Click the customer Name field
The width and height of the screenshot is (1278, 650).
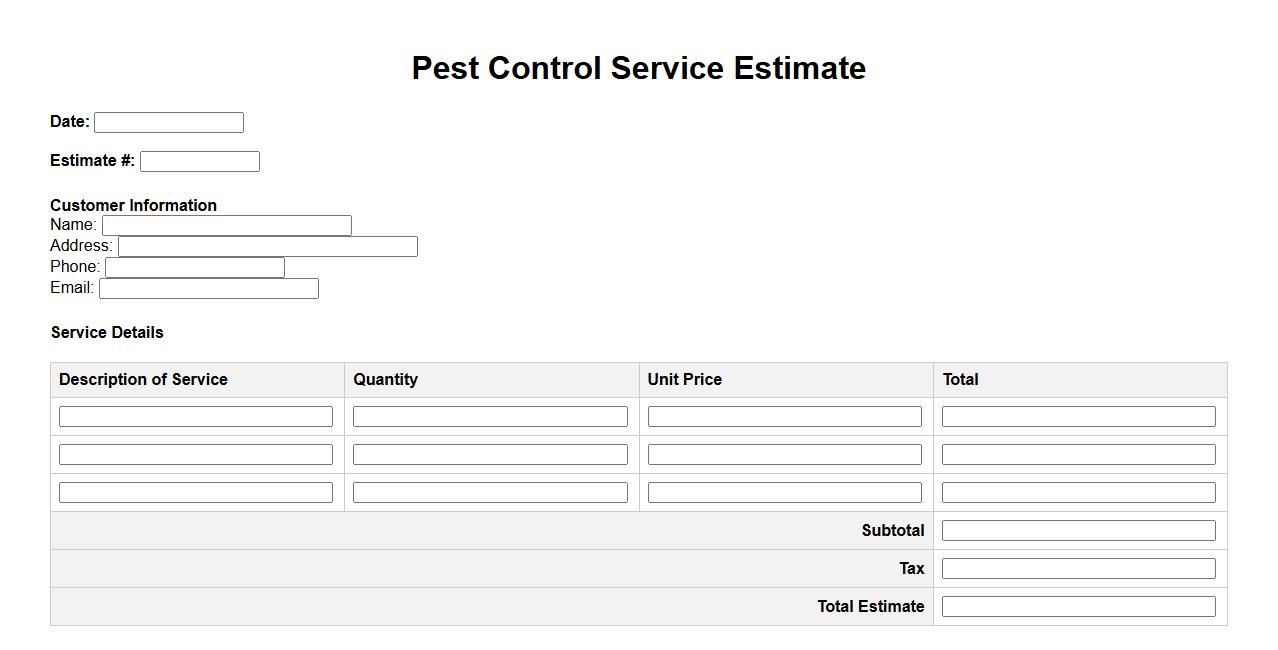227,225
